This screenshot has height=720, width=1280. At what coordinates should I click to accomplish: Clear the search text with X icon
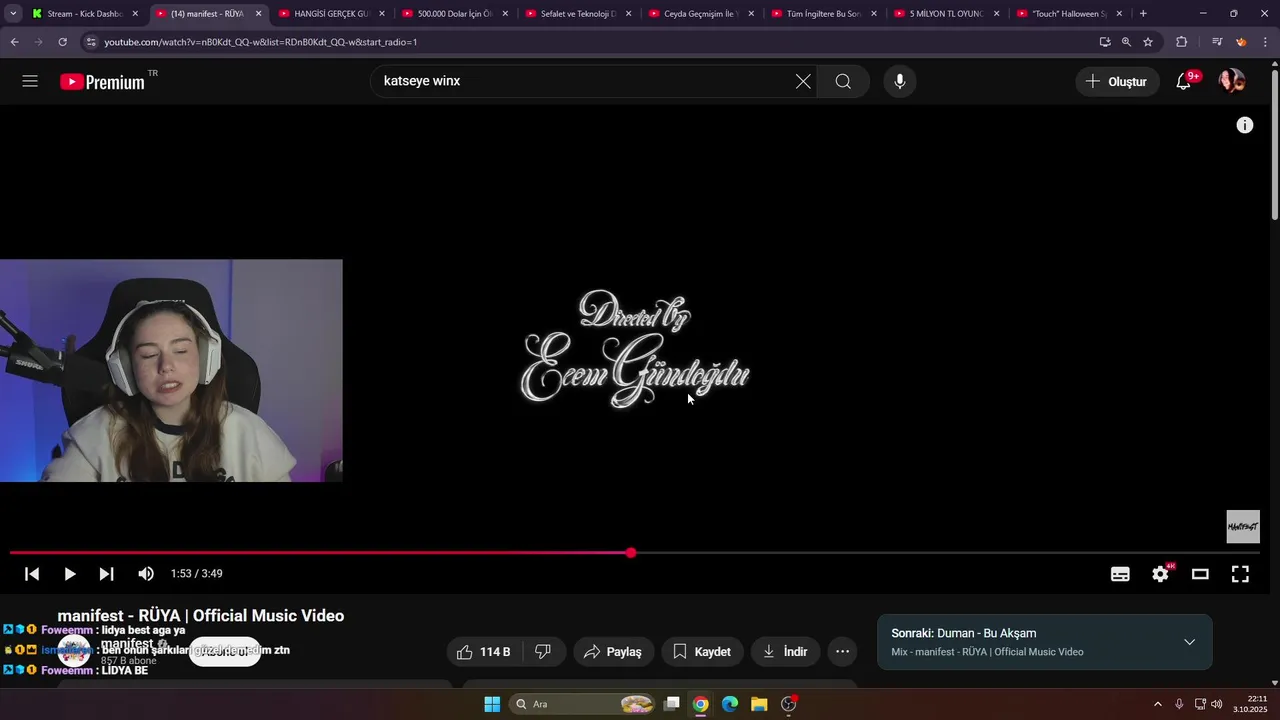point(803,81)
